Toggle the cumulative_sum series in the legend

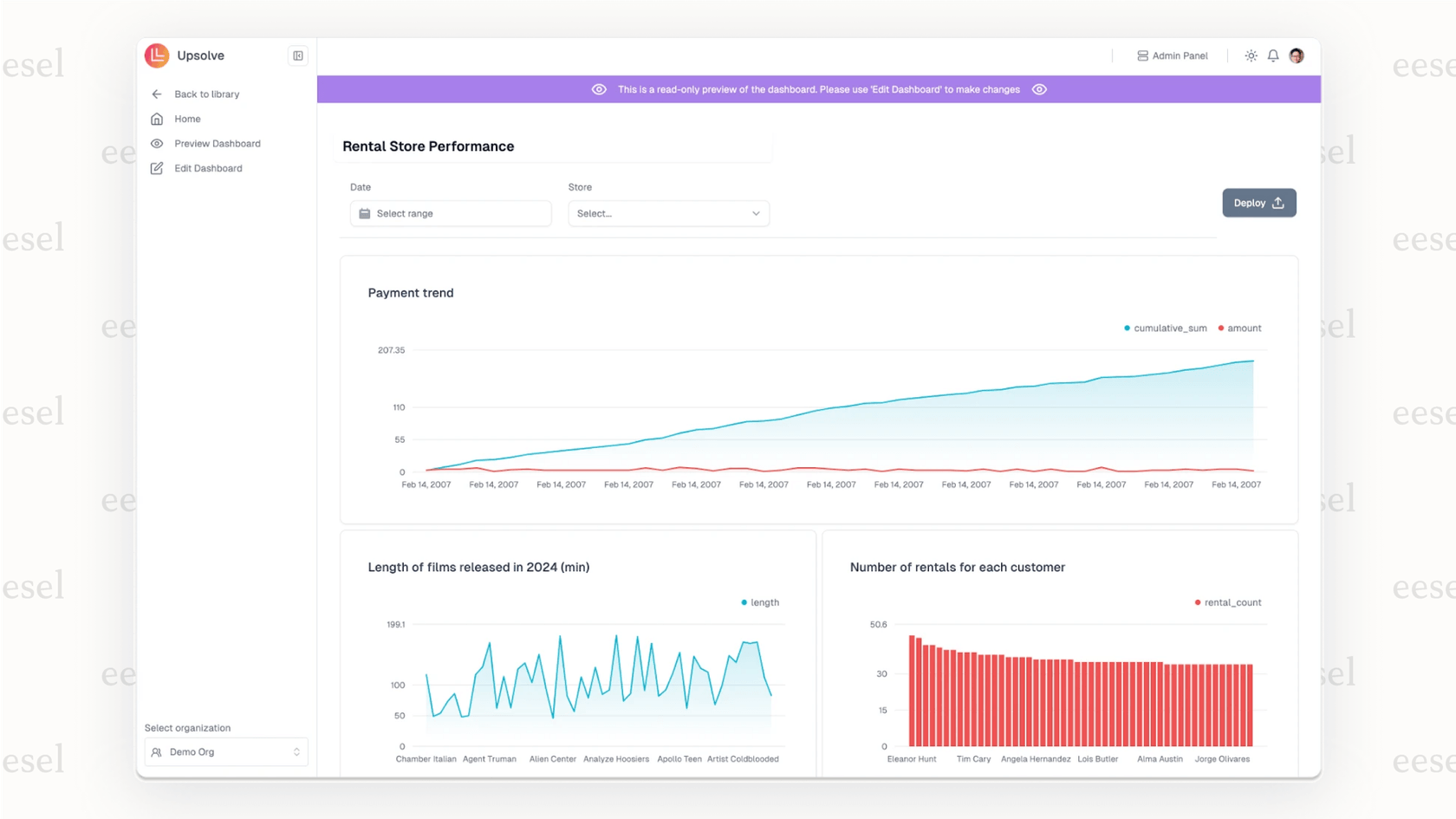pyautogui.click(x=1164, y=328)
